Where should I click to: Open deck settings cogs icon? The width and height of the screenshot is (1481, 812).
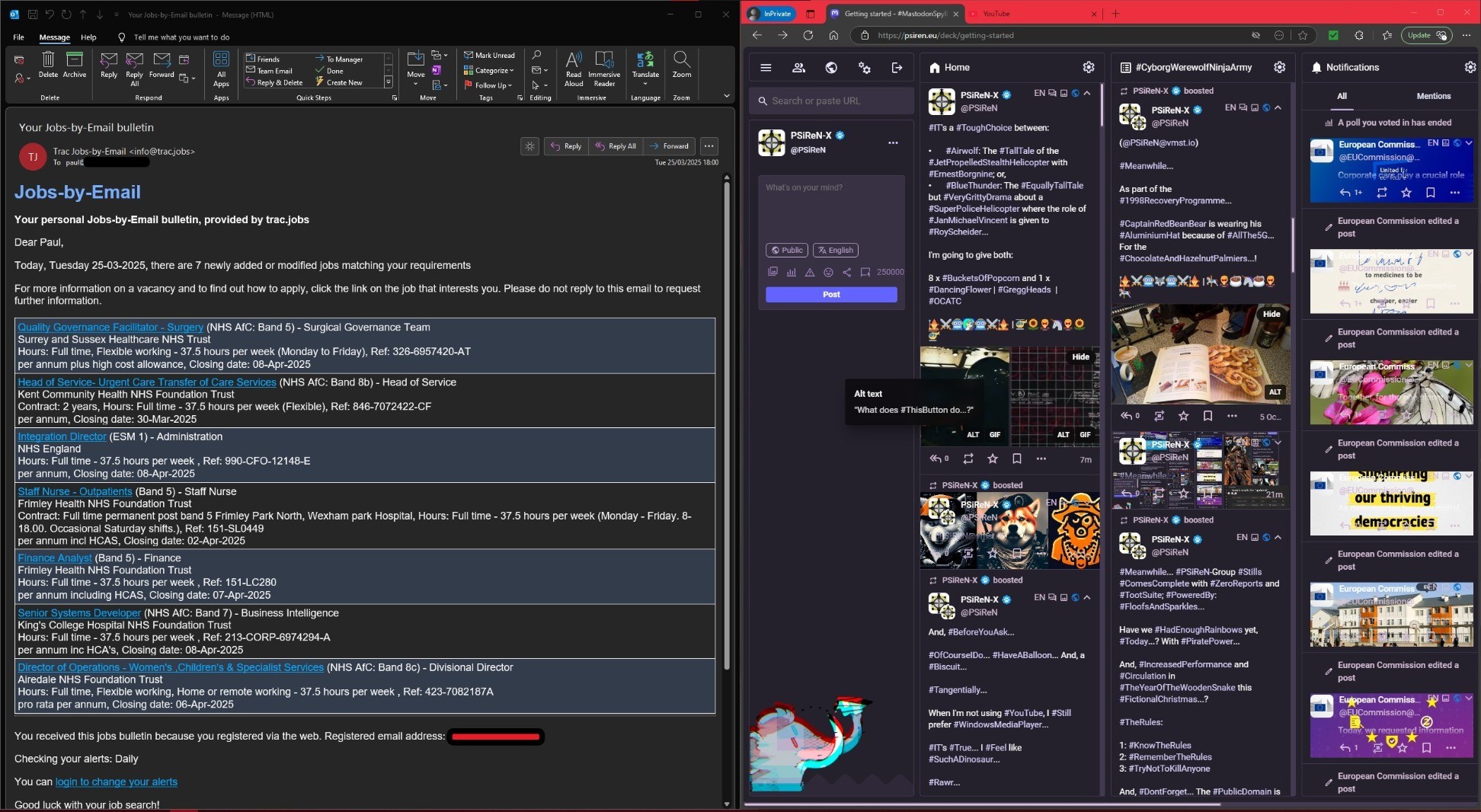tap(864, 68)
